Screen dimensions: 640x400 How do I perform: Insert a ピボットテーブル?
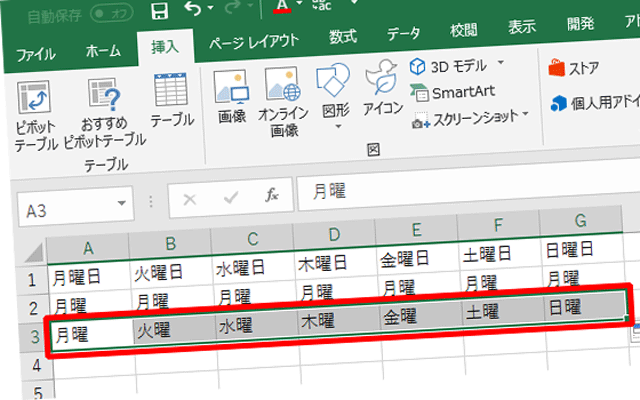tap(35, 116)
